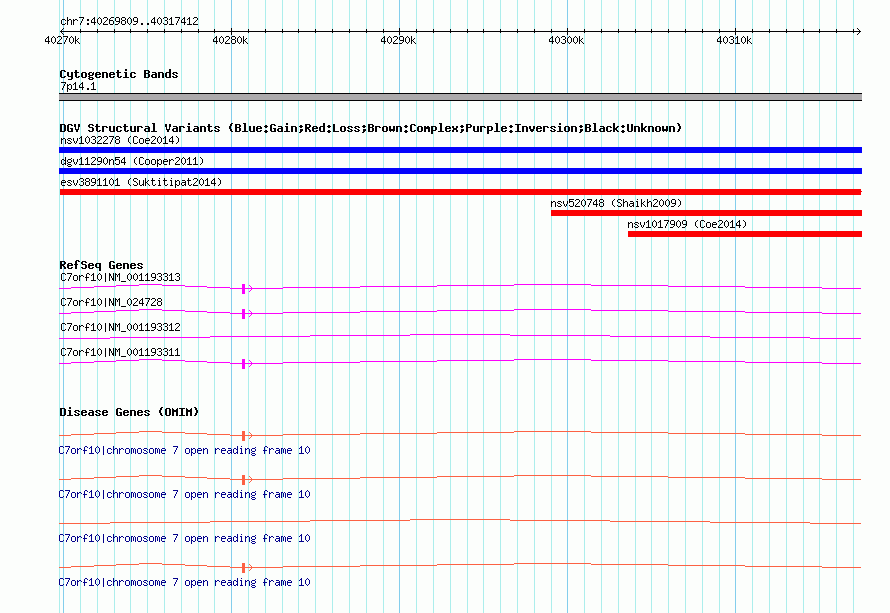
Task: Click transcript label C7orf10|NM_001193313
Action: tap(120, 278)
